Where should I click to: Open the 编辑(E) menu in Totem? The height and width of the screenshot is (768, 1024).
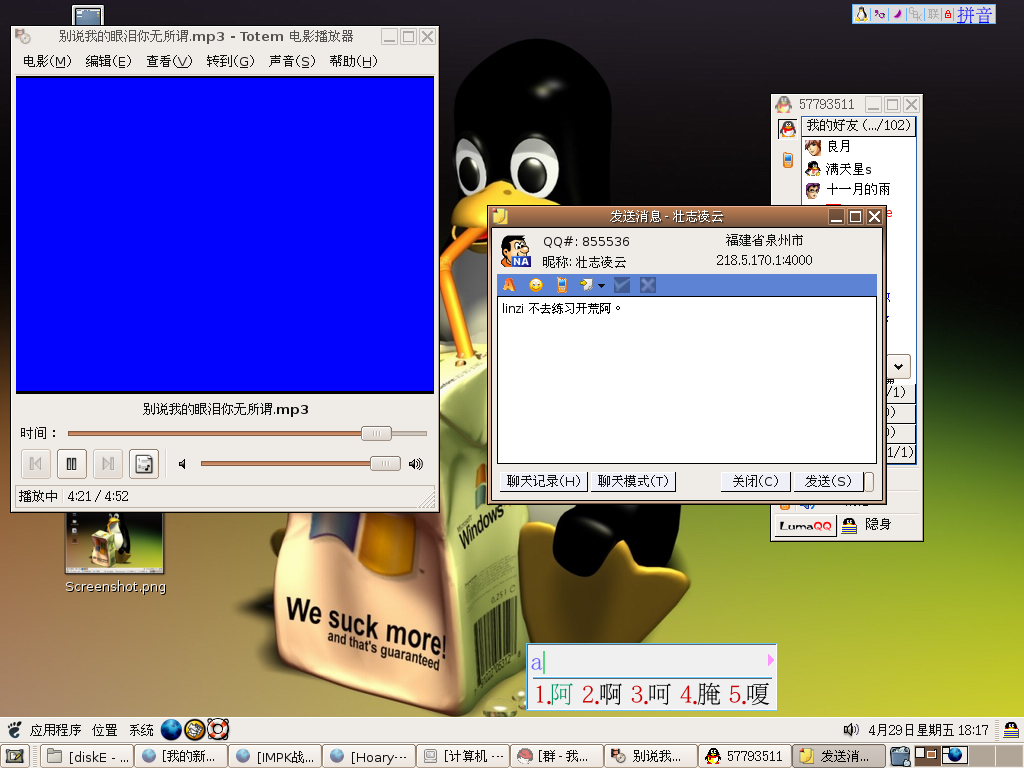click(108, 61)
